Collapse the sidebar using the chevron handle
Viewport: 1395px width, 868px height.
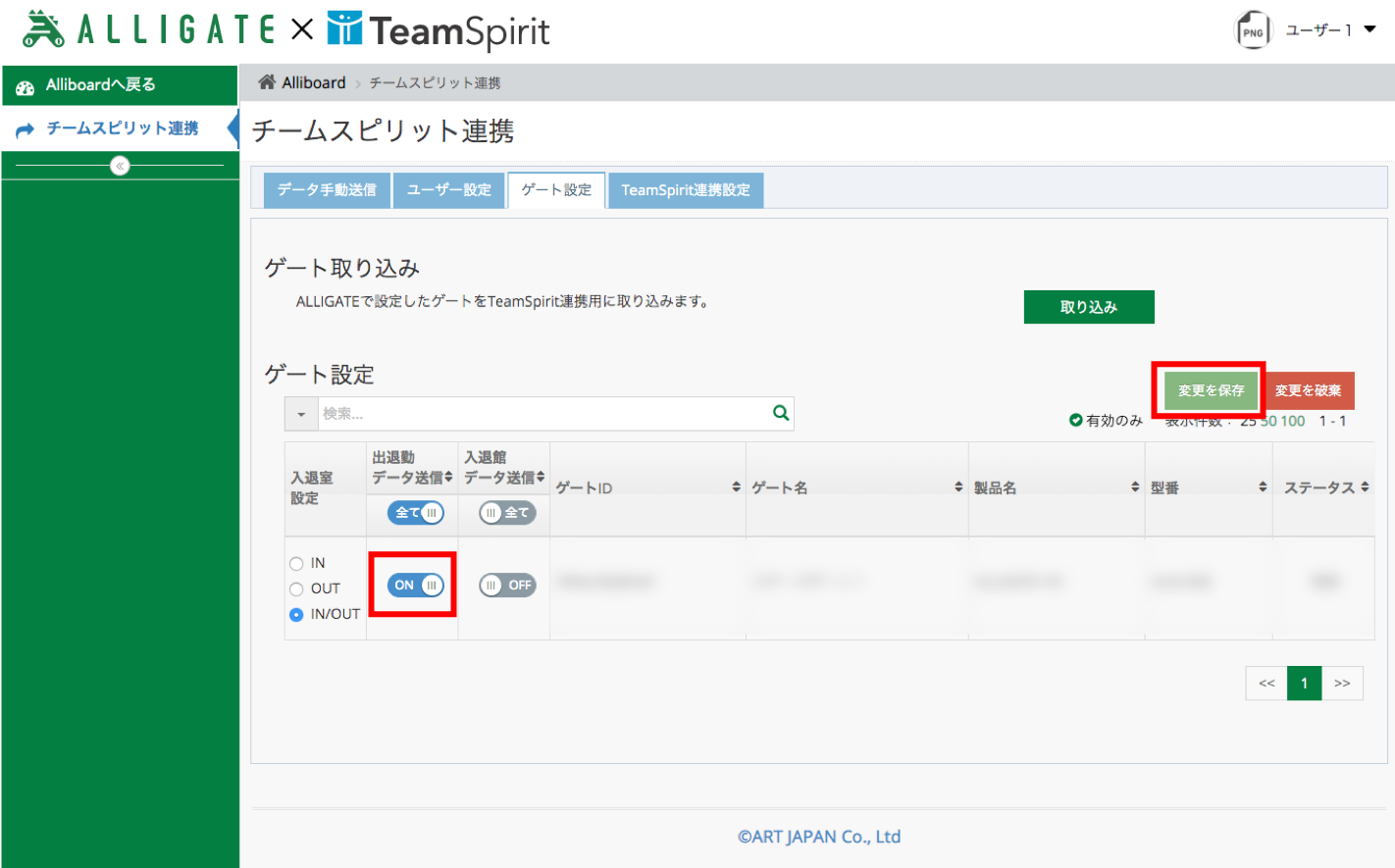pyautogui.click(x=120, y=166)
